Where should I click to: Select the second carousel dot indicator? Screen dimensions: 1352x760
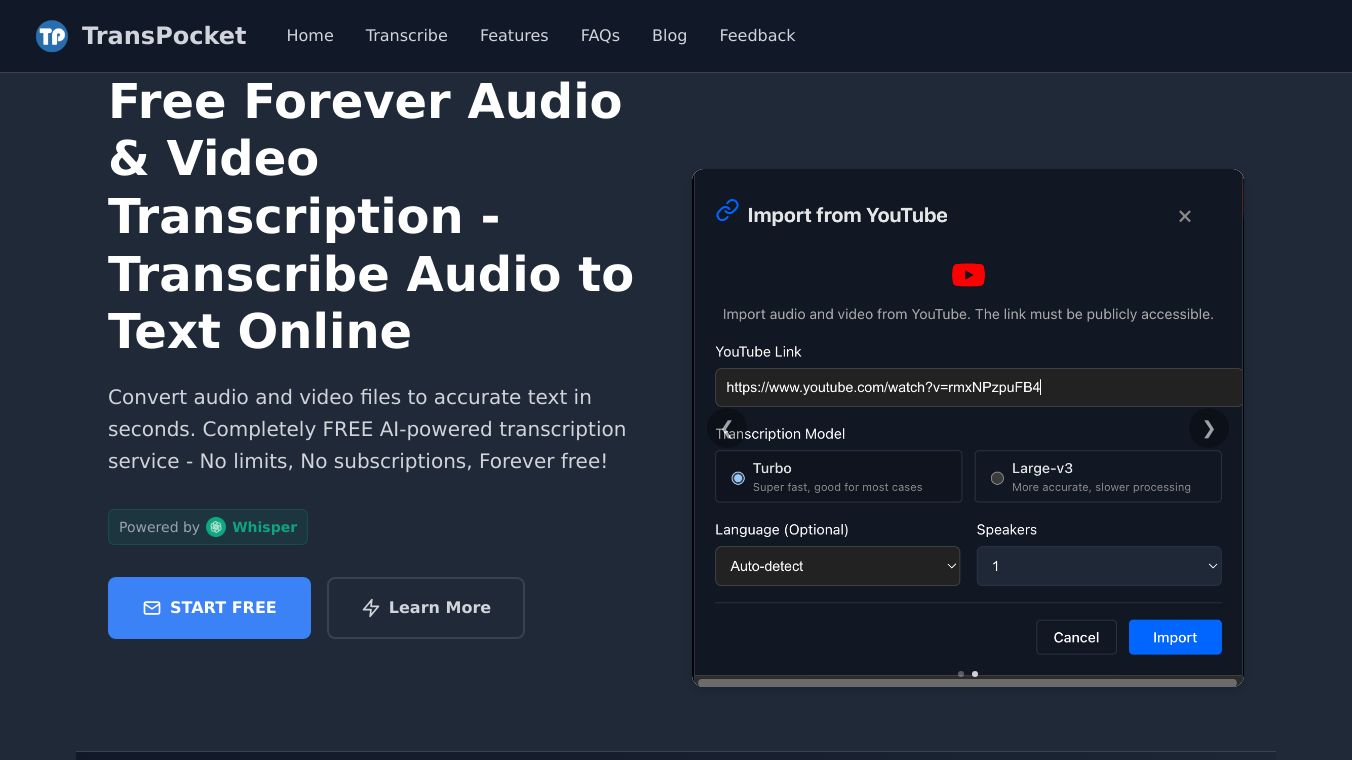975,674
